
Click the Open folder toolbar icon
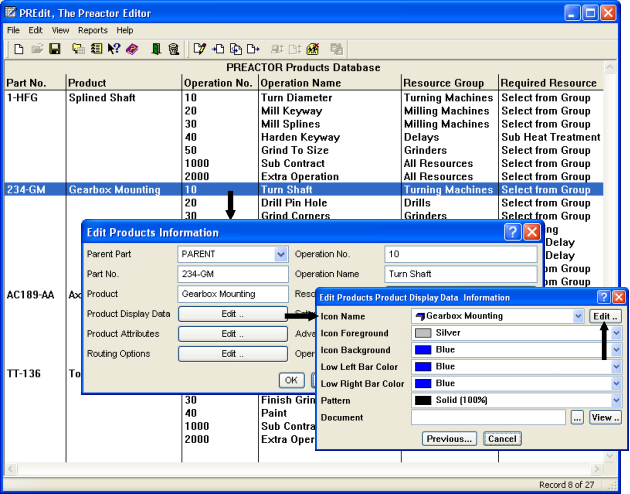(x=37, y=49)
